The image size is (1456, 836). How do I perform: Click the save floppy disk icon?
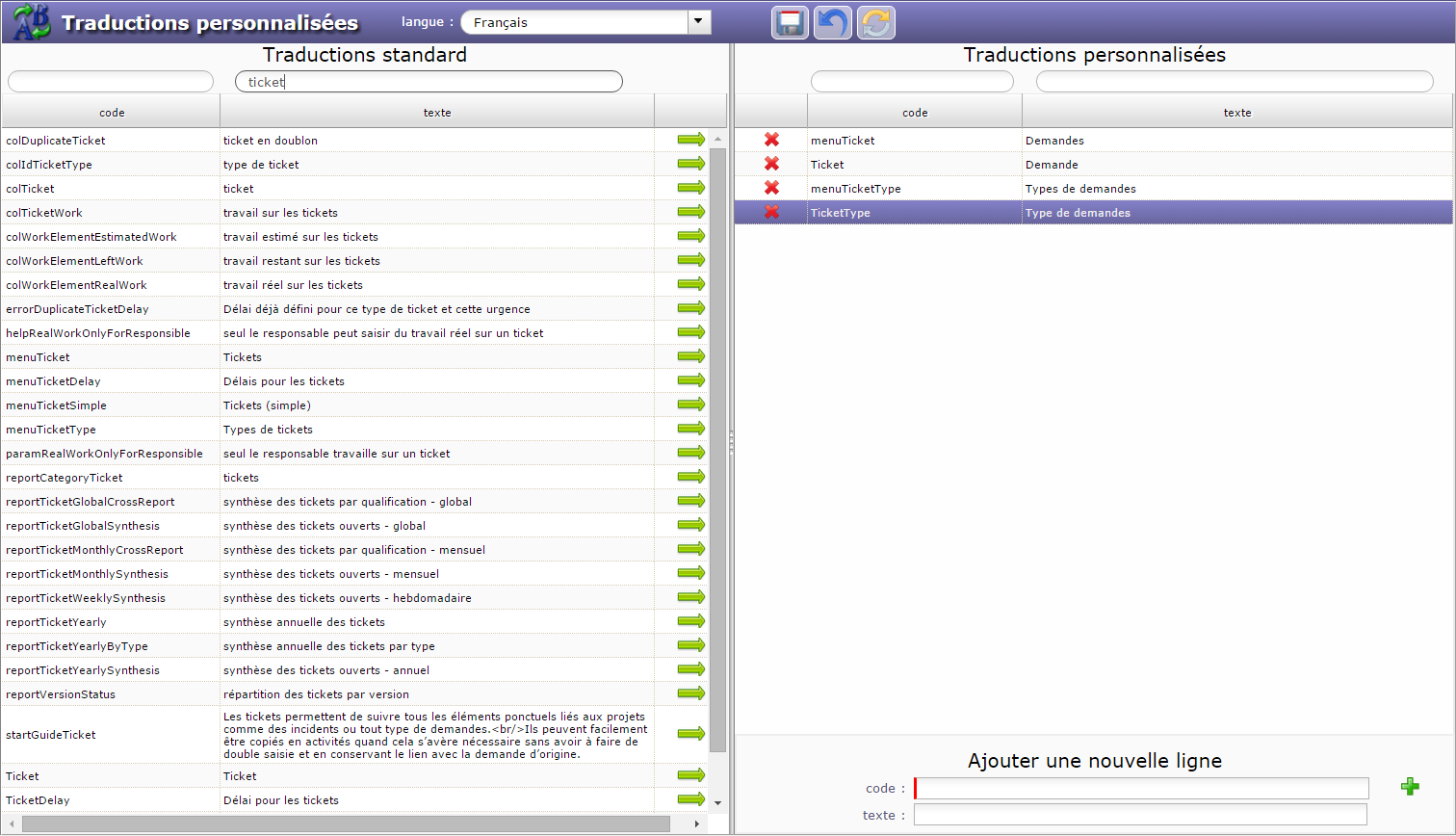click(790, 22)
